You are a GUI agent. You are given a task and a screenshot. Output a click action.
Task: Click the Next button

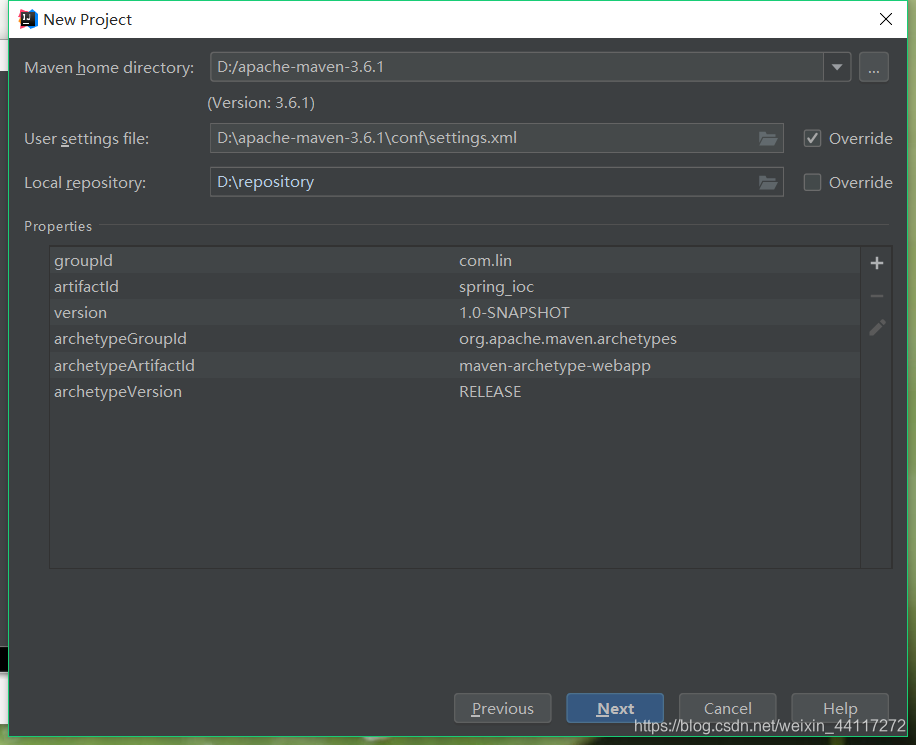click(615, 708)
